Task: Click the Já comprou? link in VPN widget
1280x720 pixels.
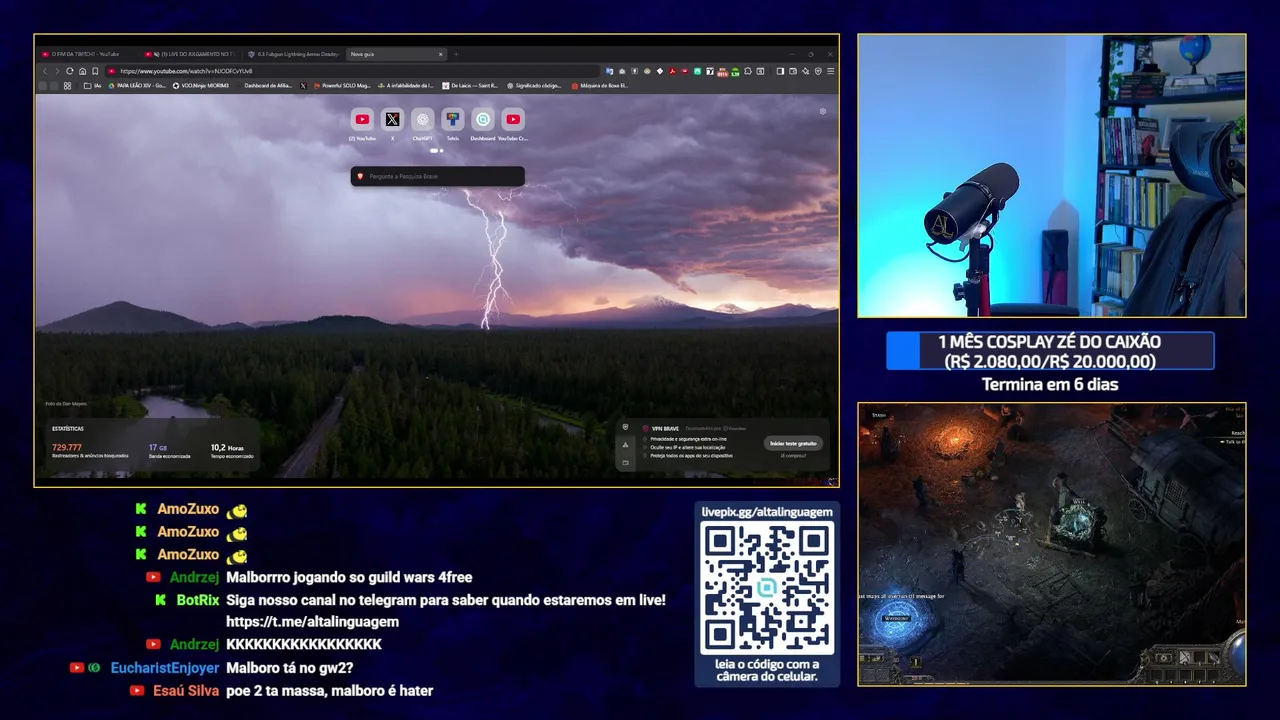Action: click(x=793, y=455)
